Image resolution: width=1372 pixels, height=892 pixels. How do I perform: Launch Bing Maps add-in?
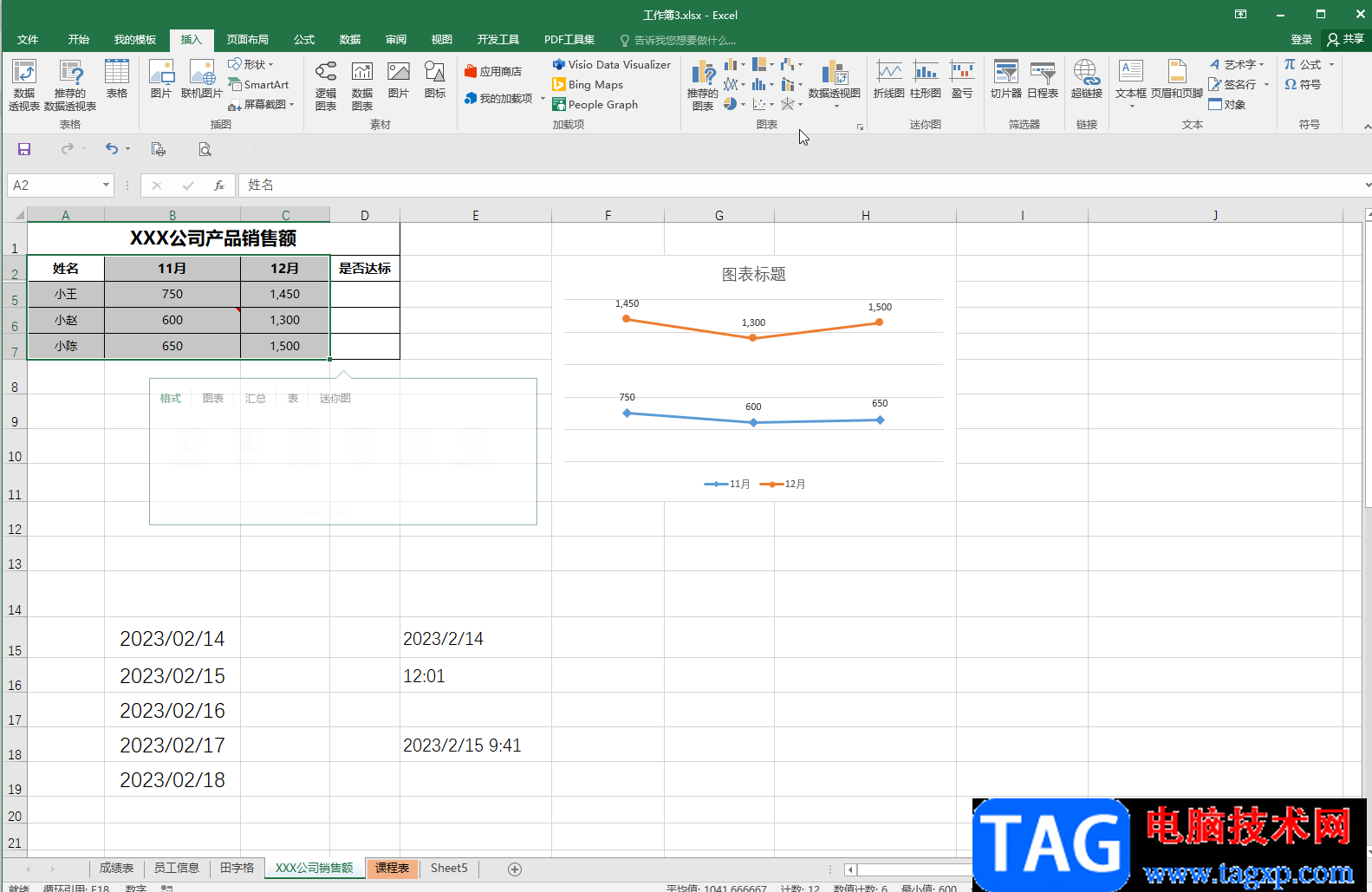588,84
